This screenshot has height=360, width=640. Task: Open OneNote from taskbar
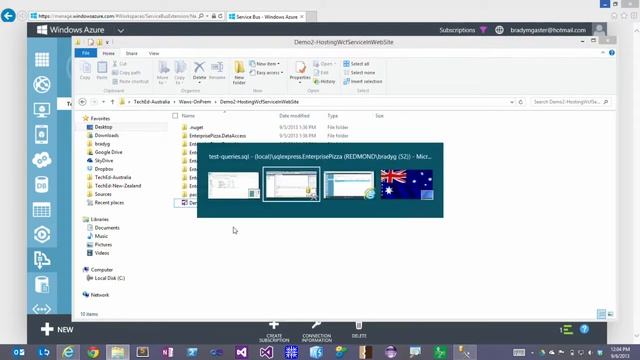point(167,352)
